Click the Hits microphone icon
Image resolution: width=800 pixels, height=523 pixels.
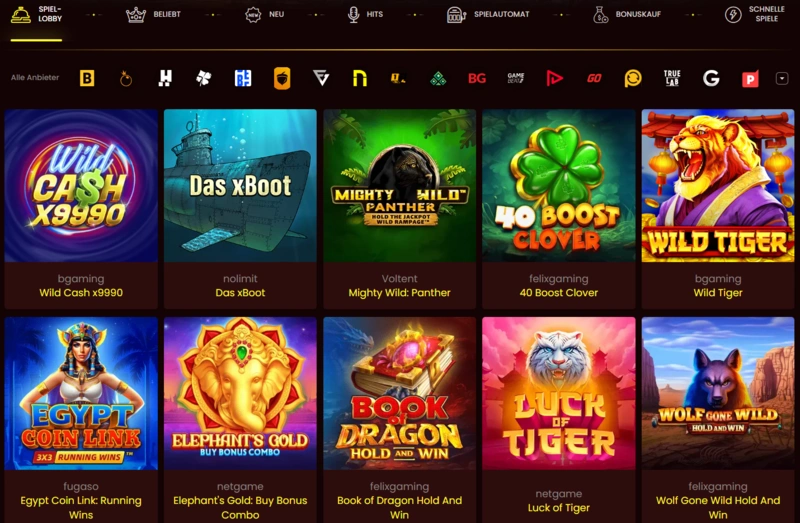click(x=354, y=15)
